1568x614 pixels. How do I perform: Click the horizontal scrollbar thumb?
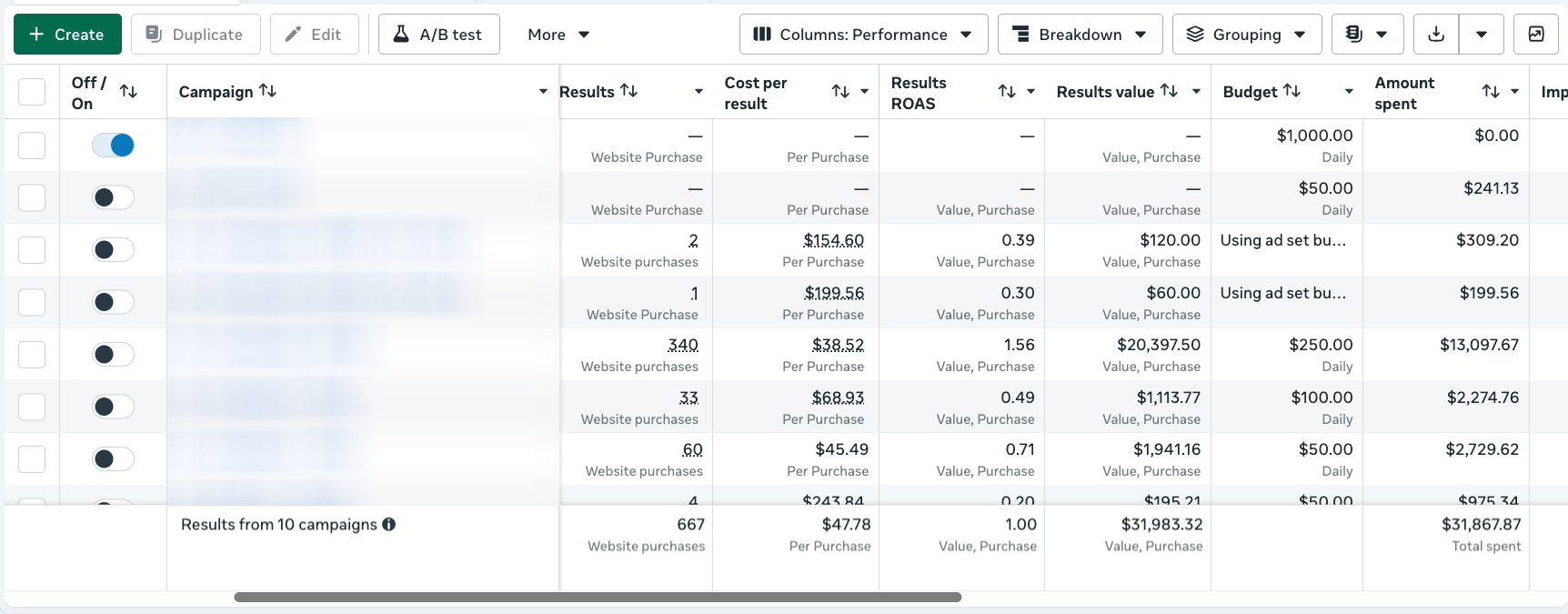(x=598, y=598)
